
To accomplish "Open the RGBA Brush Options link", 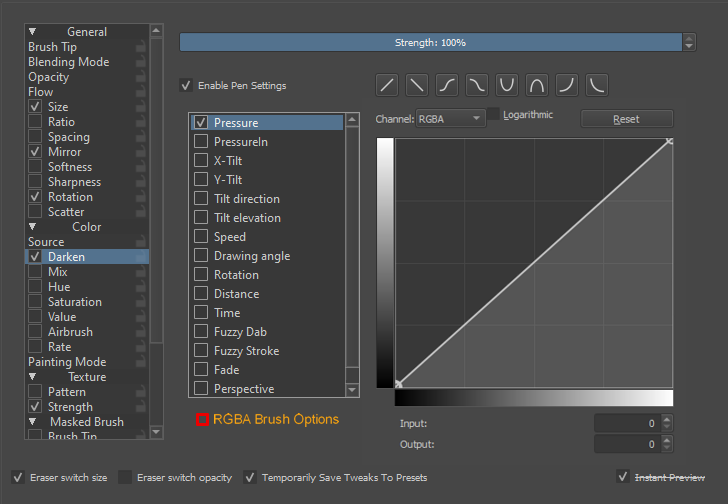I will pyautogui.click(x=275, y=419).
